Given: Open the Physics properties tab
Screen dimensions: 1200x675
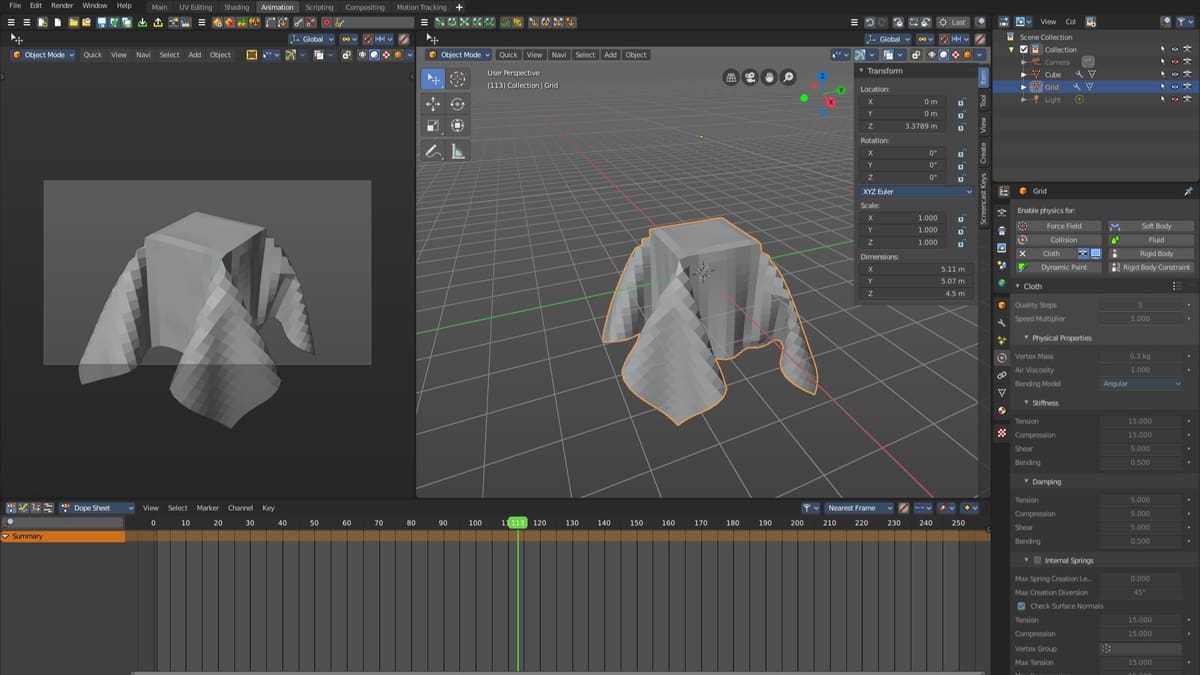Looking at the screenshot, I should (1001, 357).
